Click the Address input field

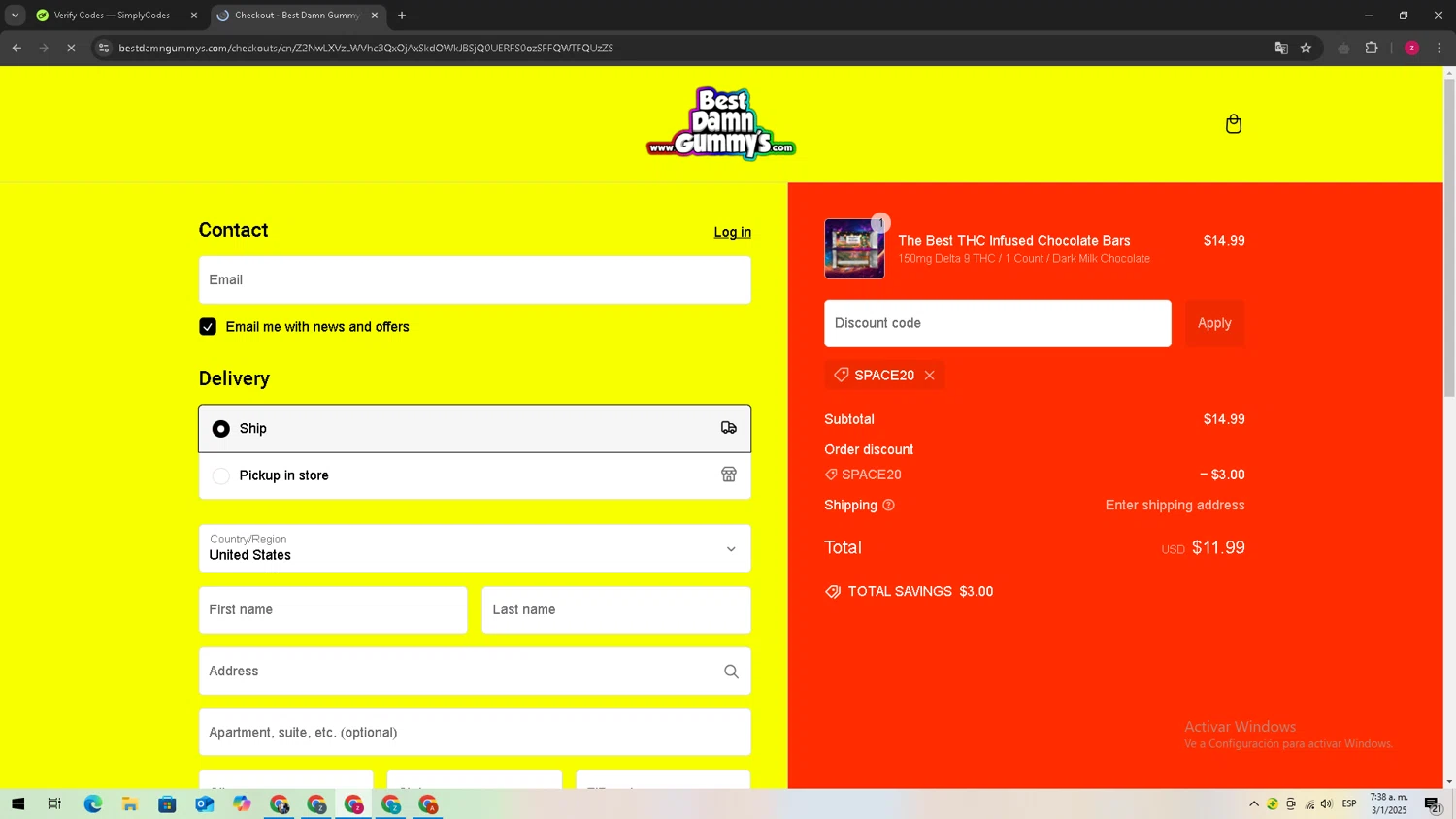(x=475, y=672)
